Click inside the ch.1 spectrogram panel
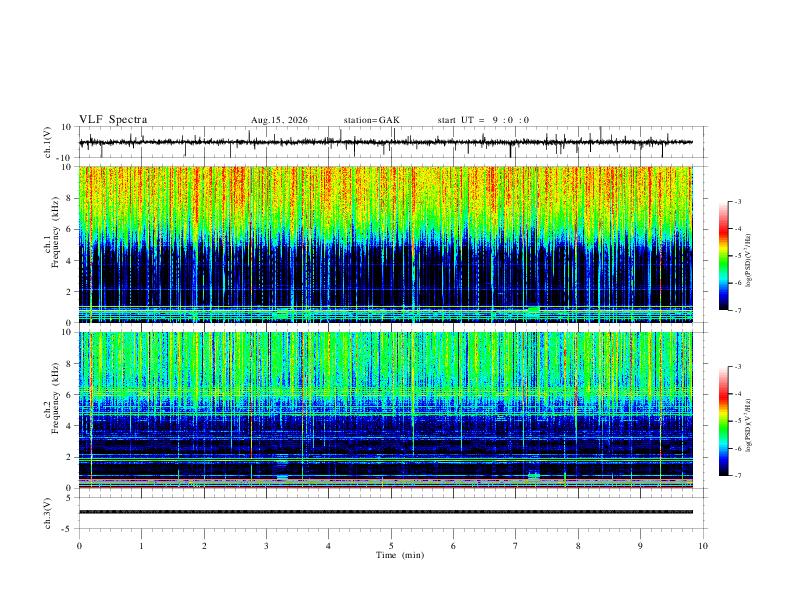792x612 pixels. tap(386, 244)
